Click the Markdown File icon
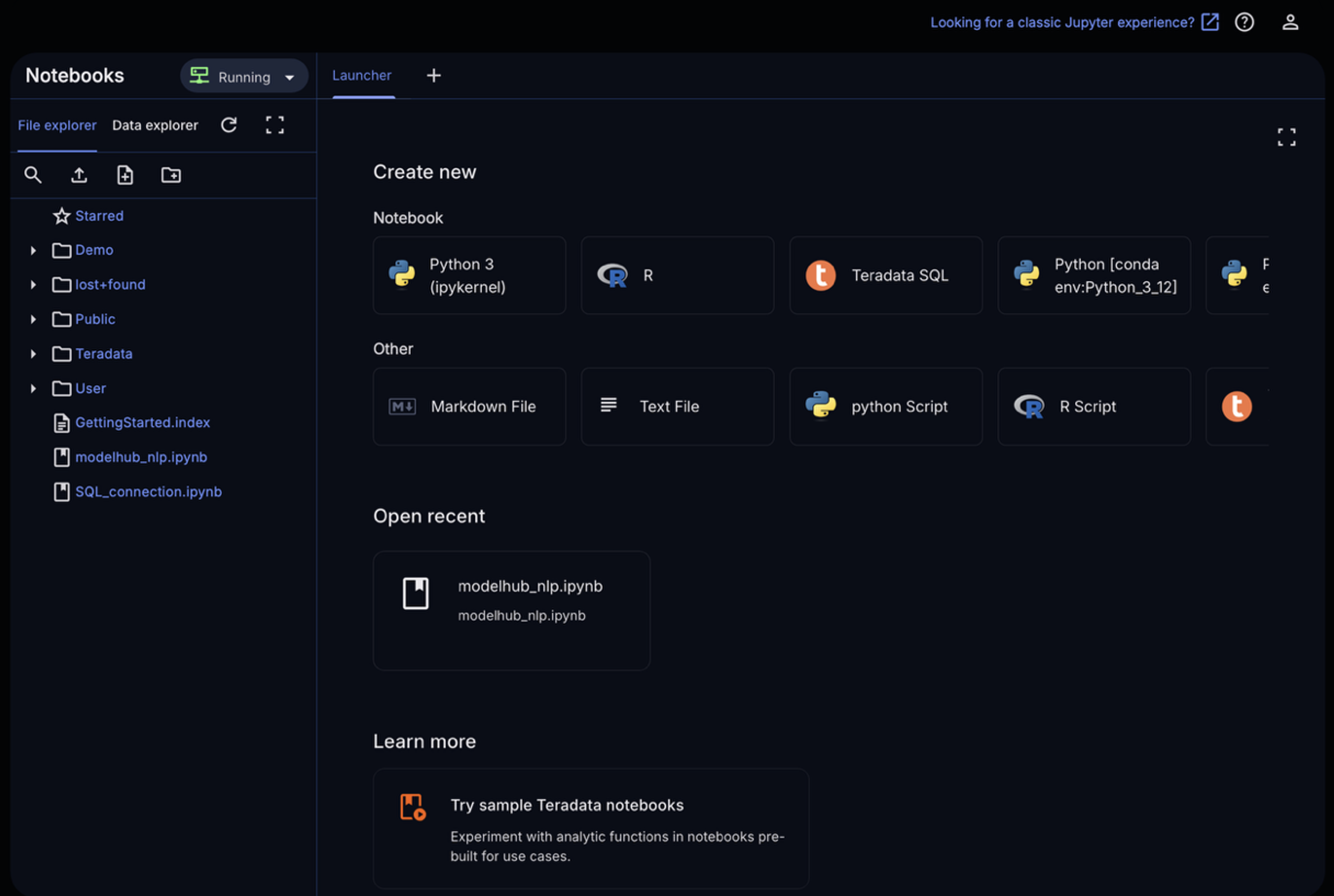Viewport: 1334px width, 896px height. click(x=402, y=406)
